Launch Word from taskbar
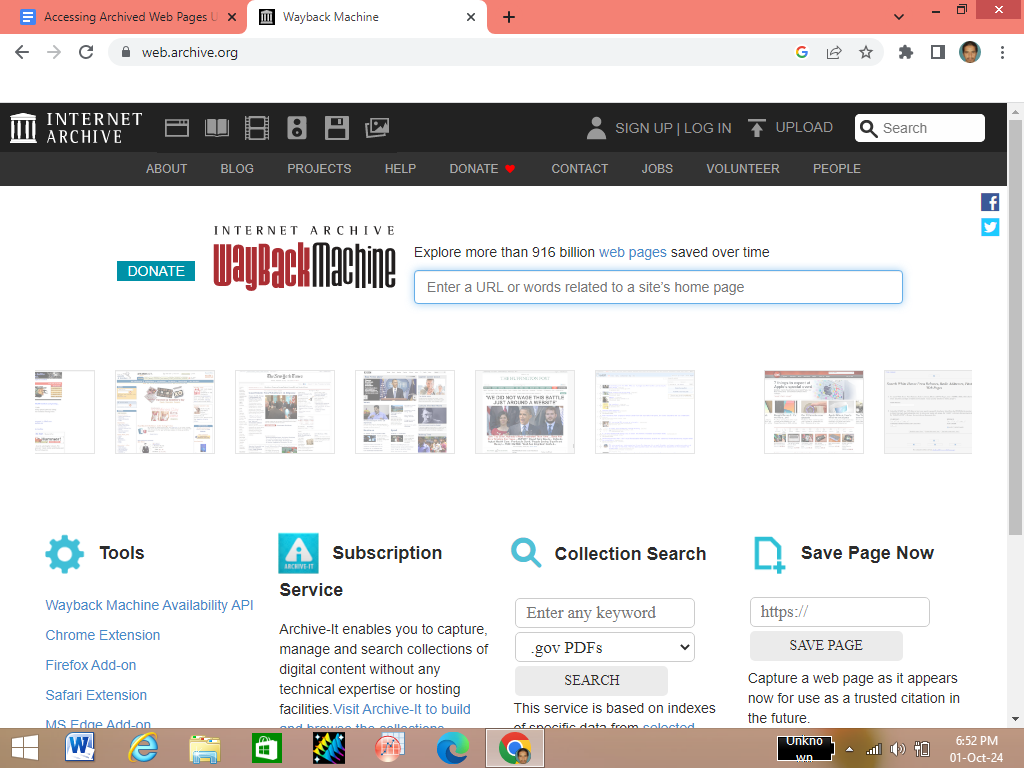This screenshot has width=1024, height=768. coord(80,748)
